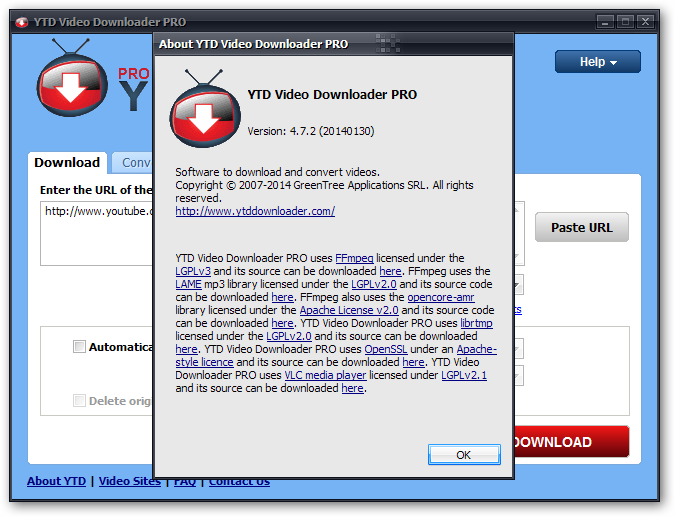
Task: Maximize the YTD Video Downloader window
Action: pos(625,22)
